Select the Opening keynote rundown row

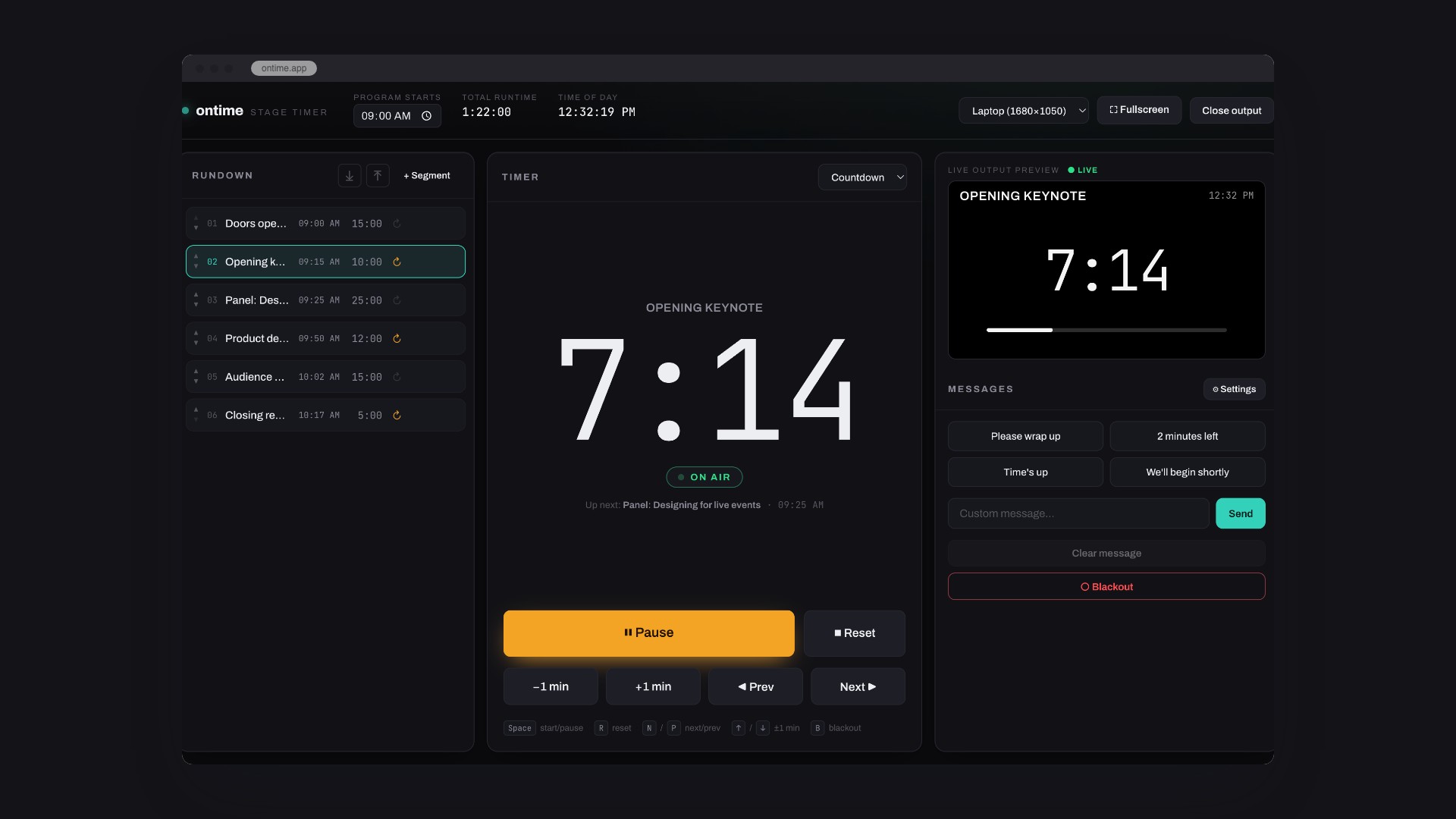pos(325,262)
